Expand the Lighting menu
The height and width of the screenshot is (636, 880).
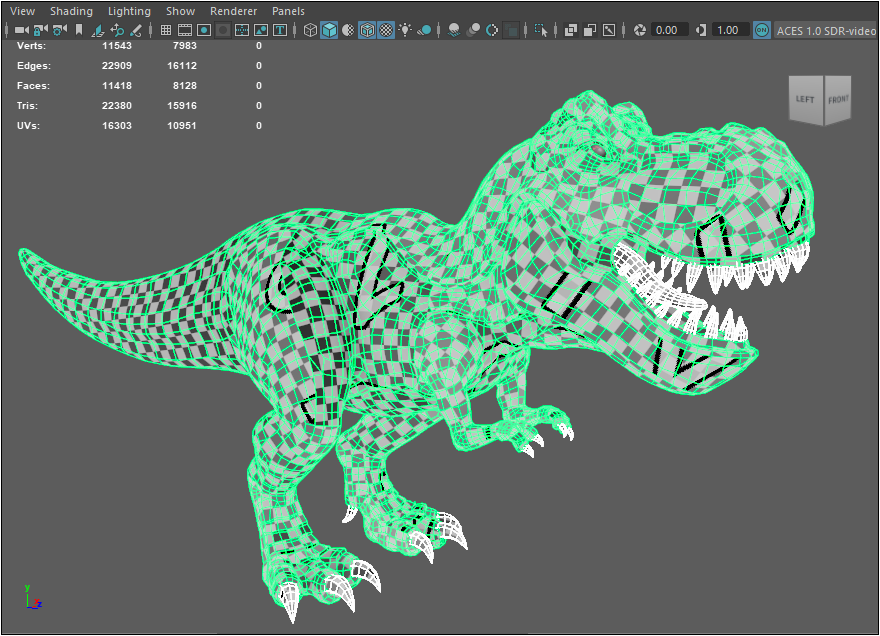click(129, 11)
